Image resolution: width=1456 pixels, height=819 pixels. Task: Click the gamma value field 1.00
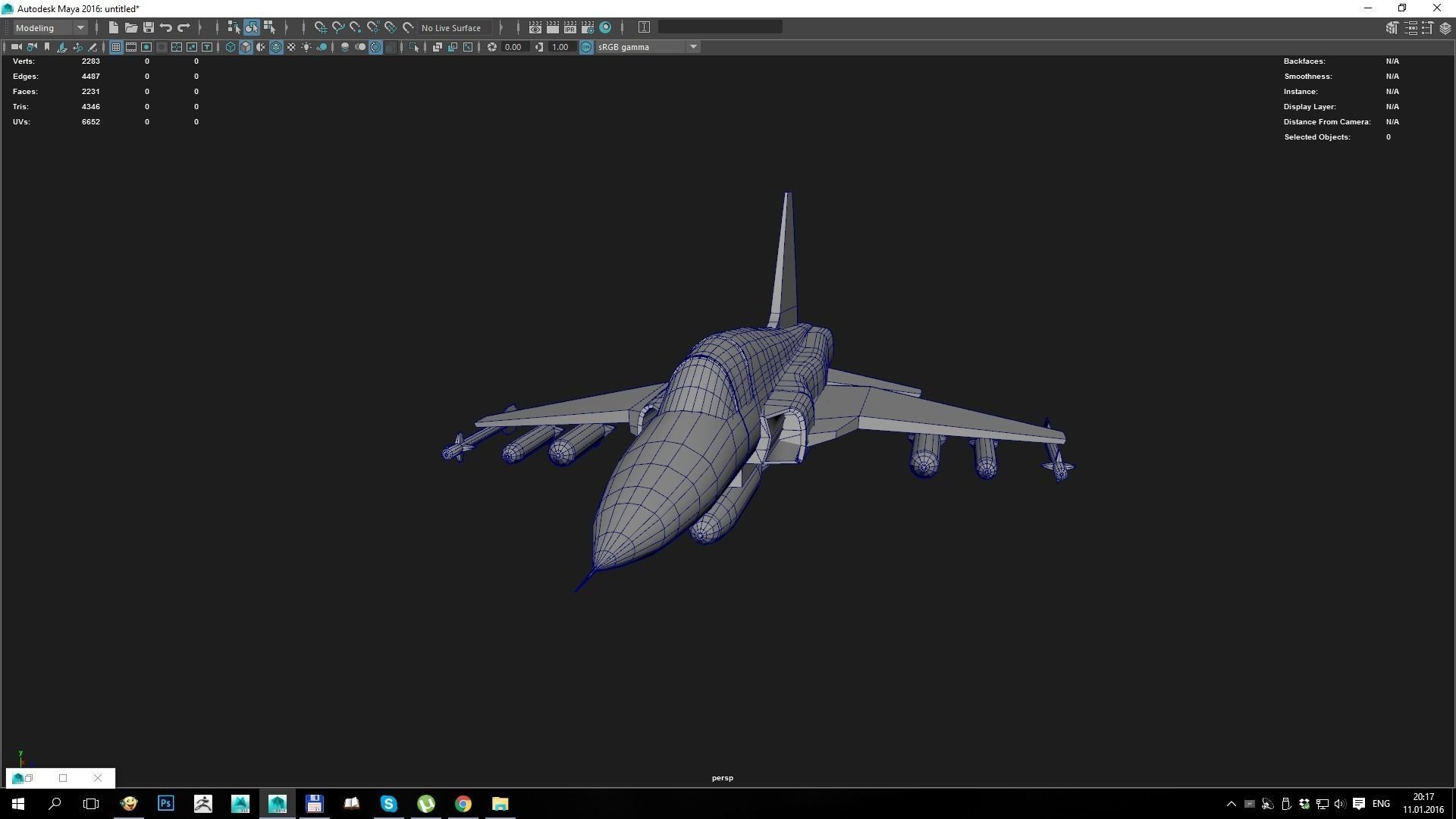pos(560,47)
